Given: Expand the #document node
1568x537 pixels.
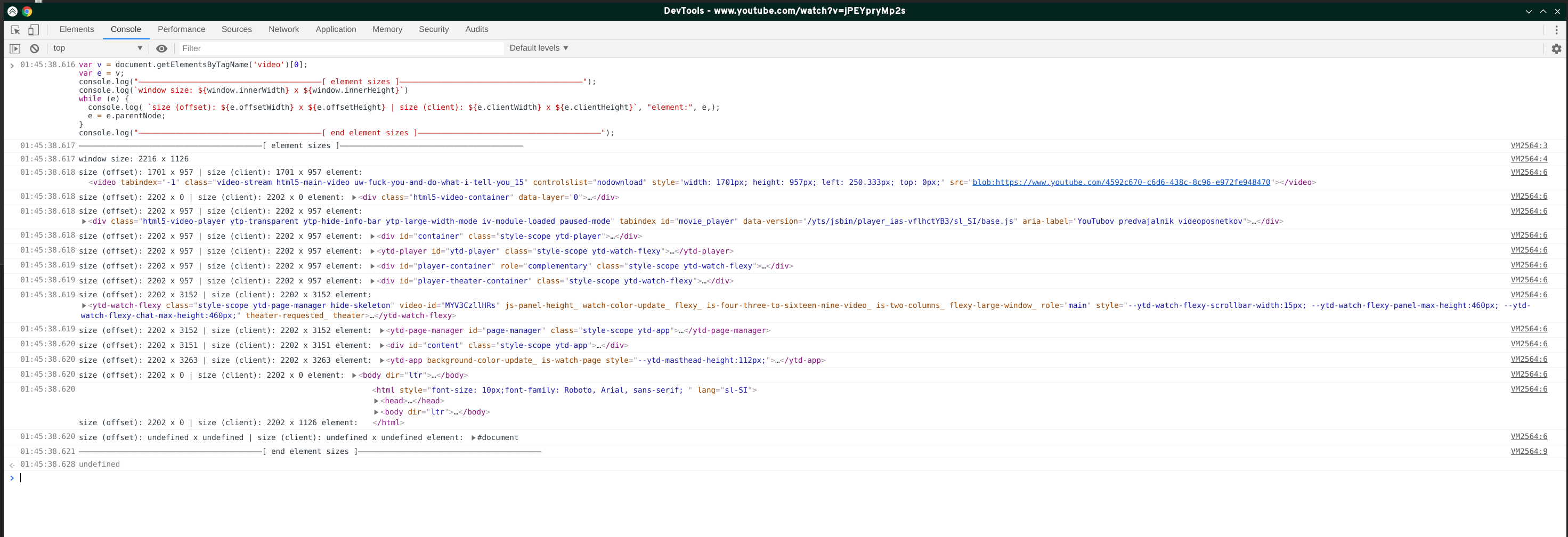Looking at the screenshot, I should coord(473,437).
